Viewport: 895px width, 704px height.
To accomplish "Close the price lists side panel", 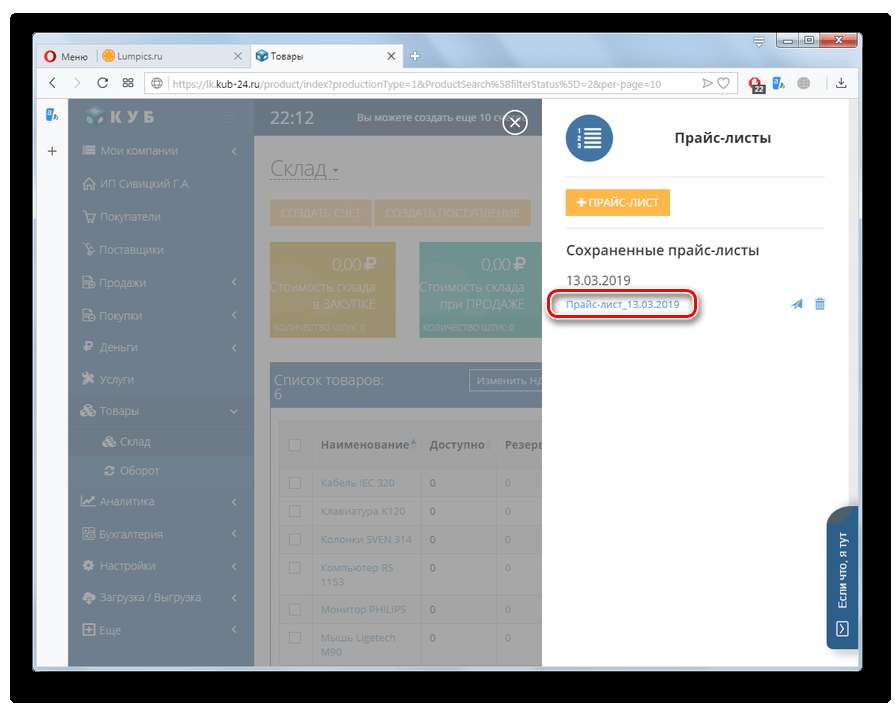I will click(515, 123).
